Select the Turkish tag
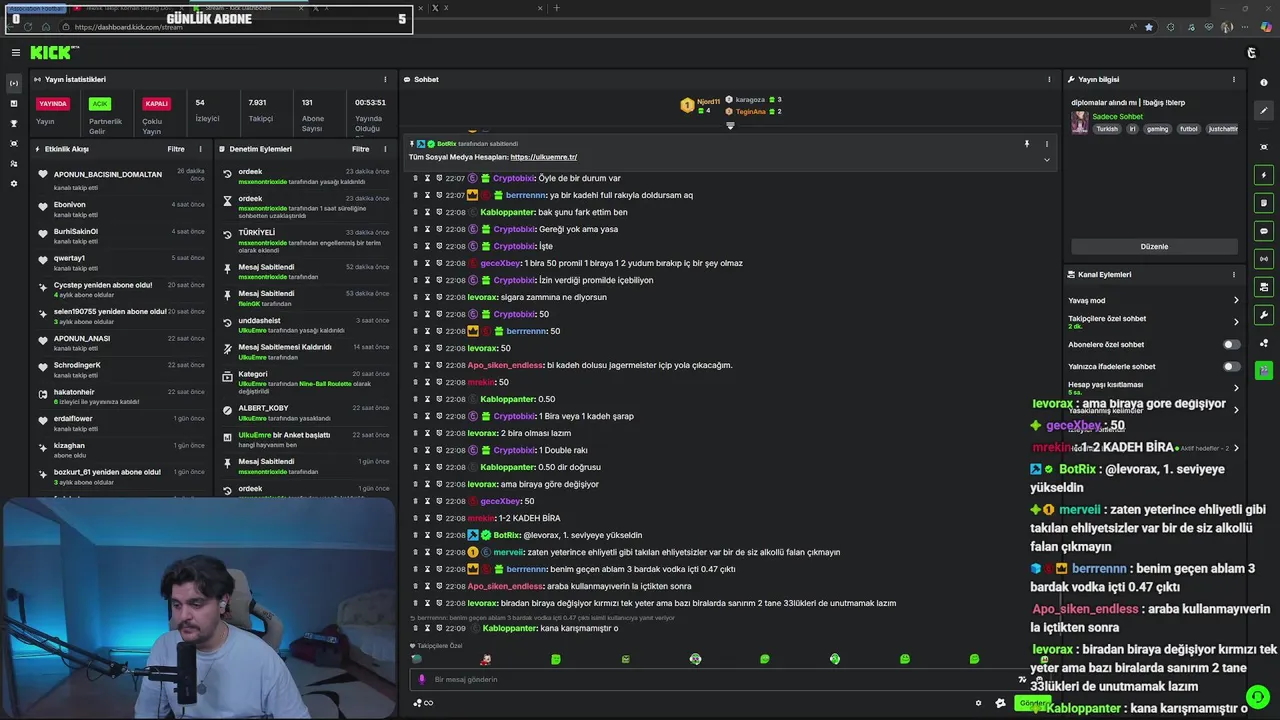The width and height of the screenshot is (1280, 720). point(1107,129)
